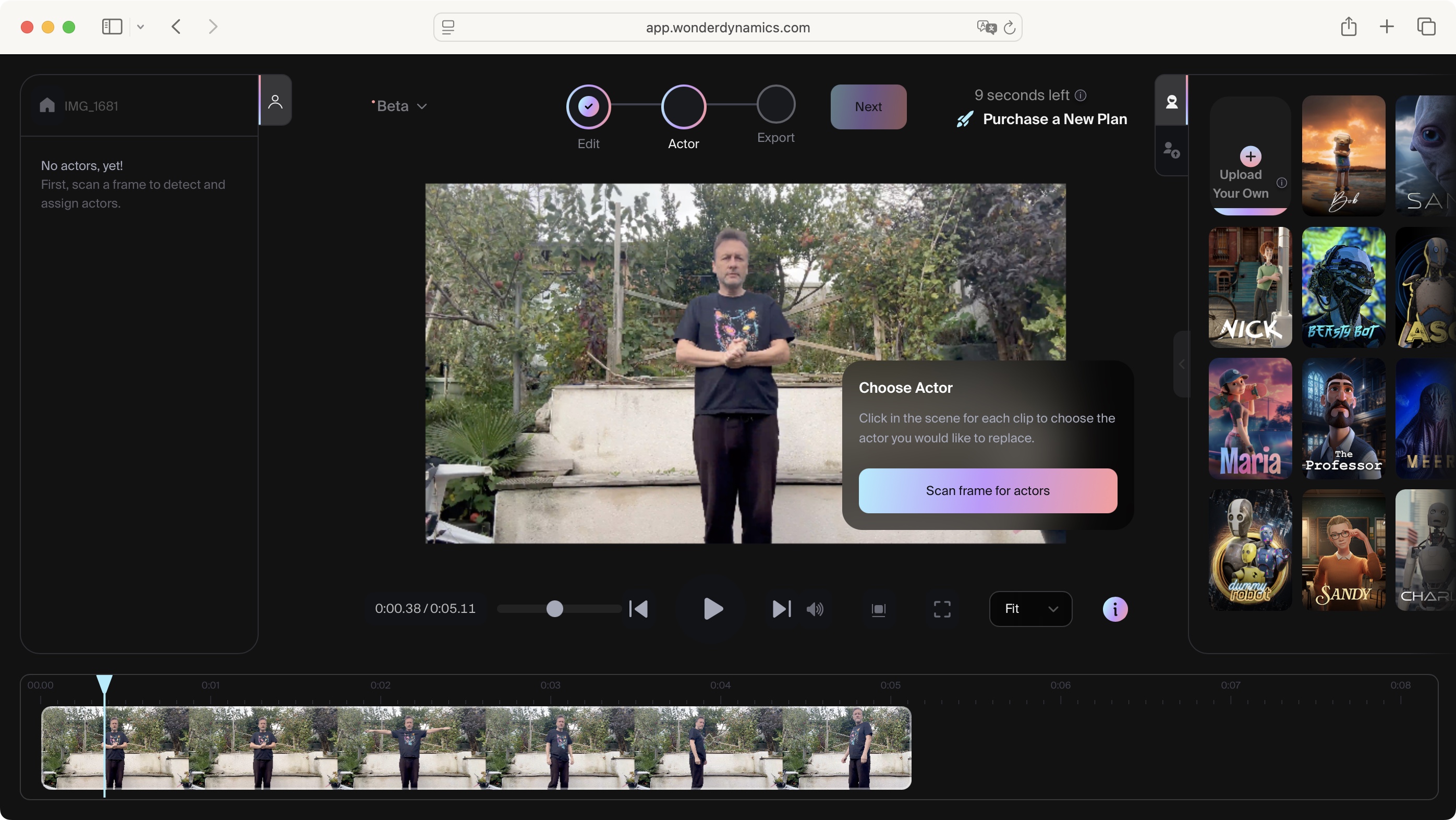
Task: Switch to the Export step
Action: pos(775,106)
